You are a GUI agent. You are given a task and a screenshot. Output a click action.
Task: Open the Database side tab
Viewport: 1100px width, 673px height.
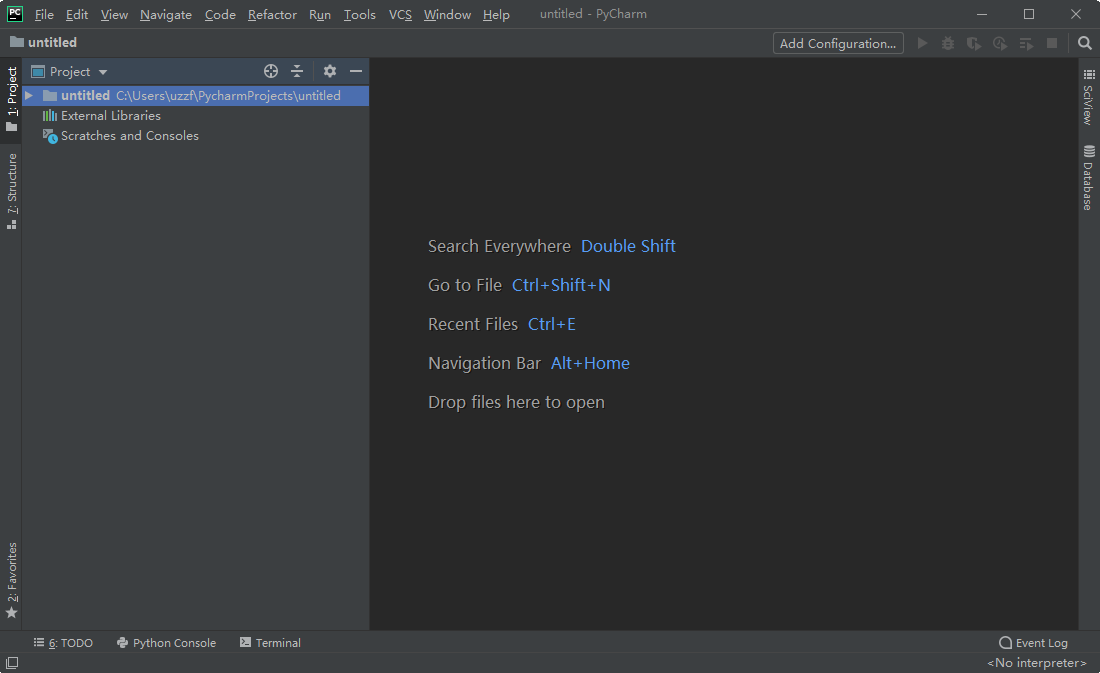1089,178
